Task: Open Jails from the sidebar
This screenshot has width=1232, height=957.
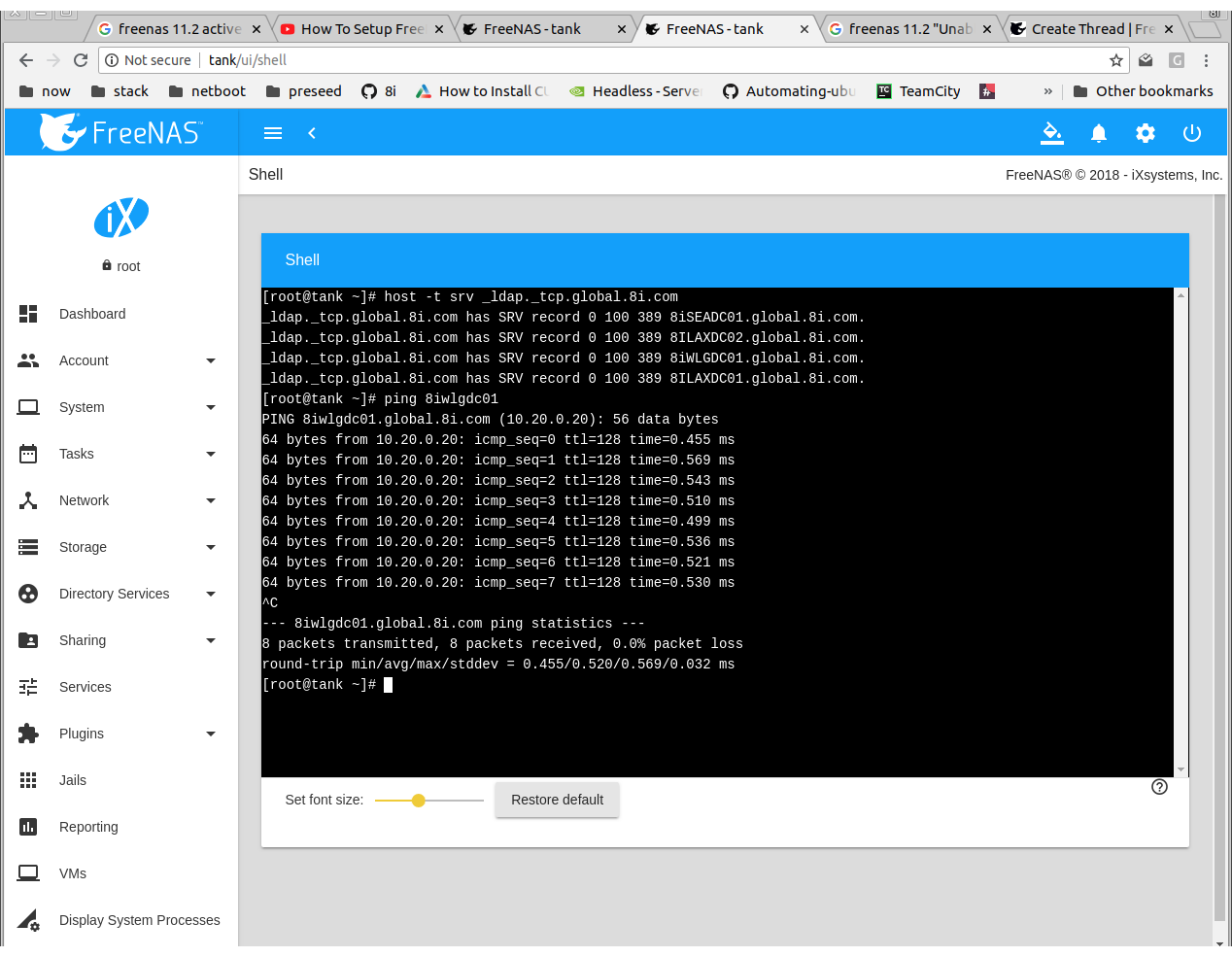Action: (73, 780)
